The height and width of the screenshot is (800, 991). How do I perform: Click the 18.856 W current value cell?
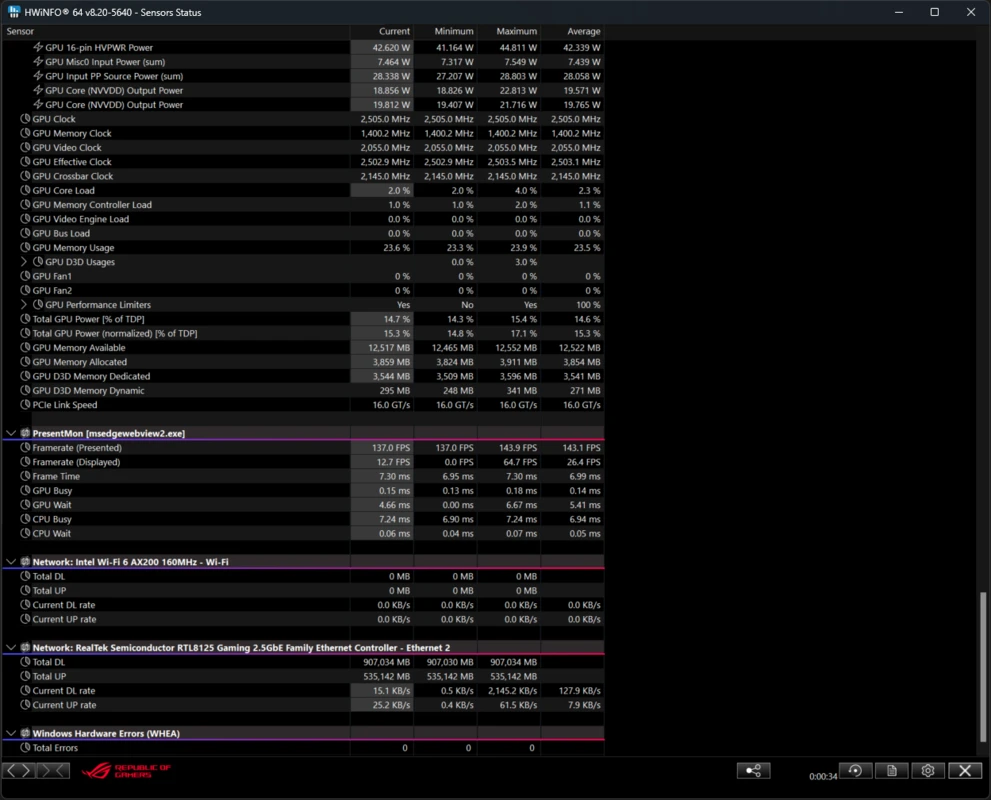coord(382,90)
